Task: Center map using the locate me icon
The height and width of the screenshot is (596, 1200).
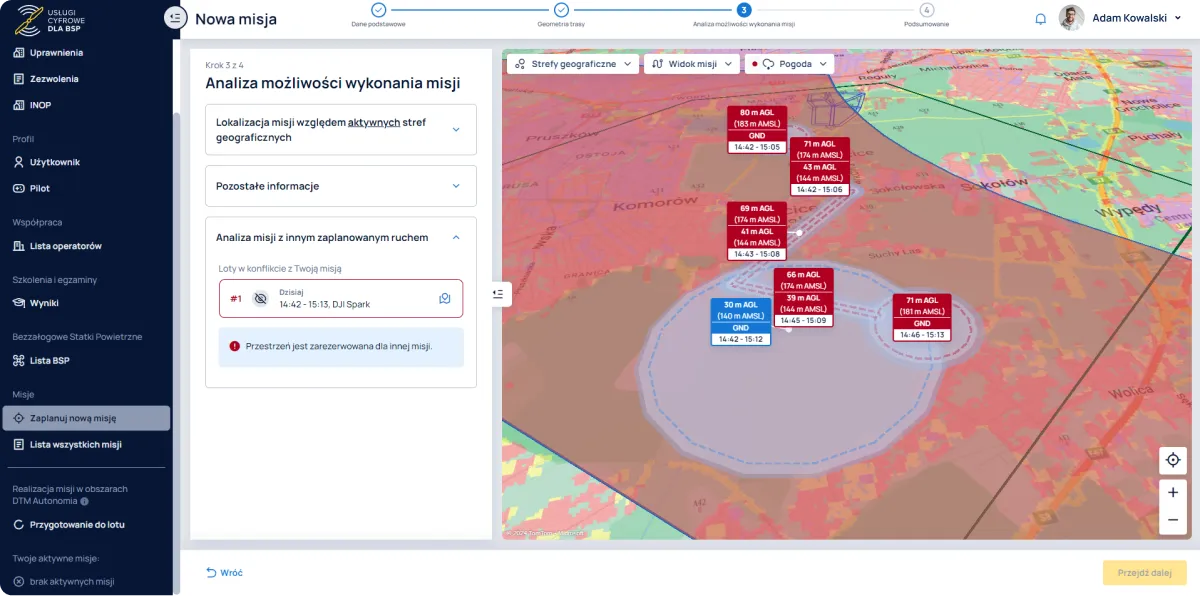Action: [x=1172, y=460]
